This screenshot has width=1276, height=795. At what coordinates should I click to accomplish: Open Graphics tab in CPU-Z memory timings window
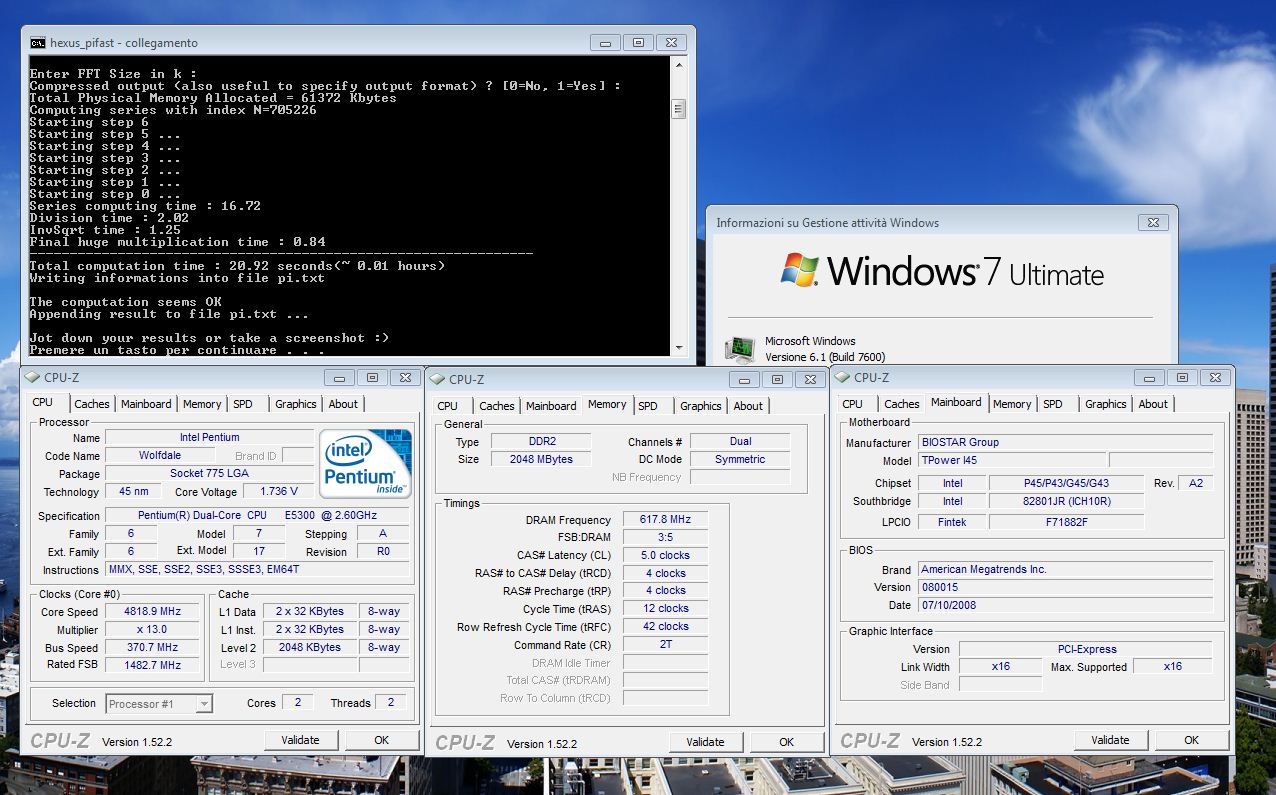pos(701,406)
